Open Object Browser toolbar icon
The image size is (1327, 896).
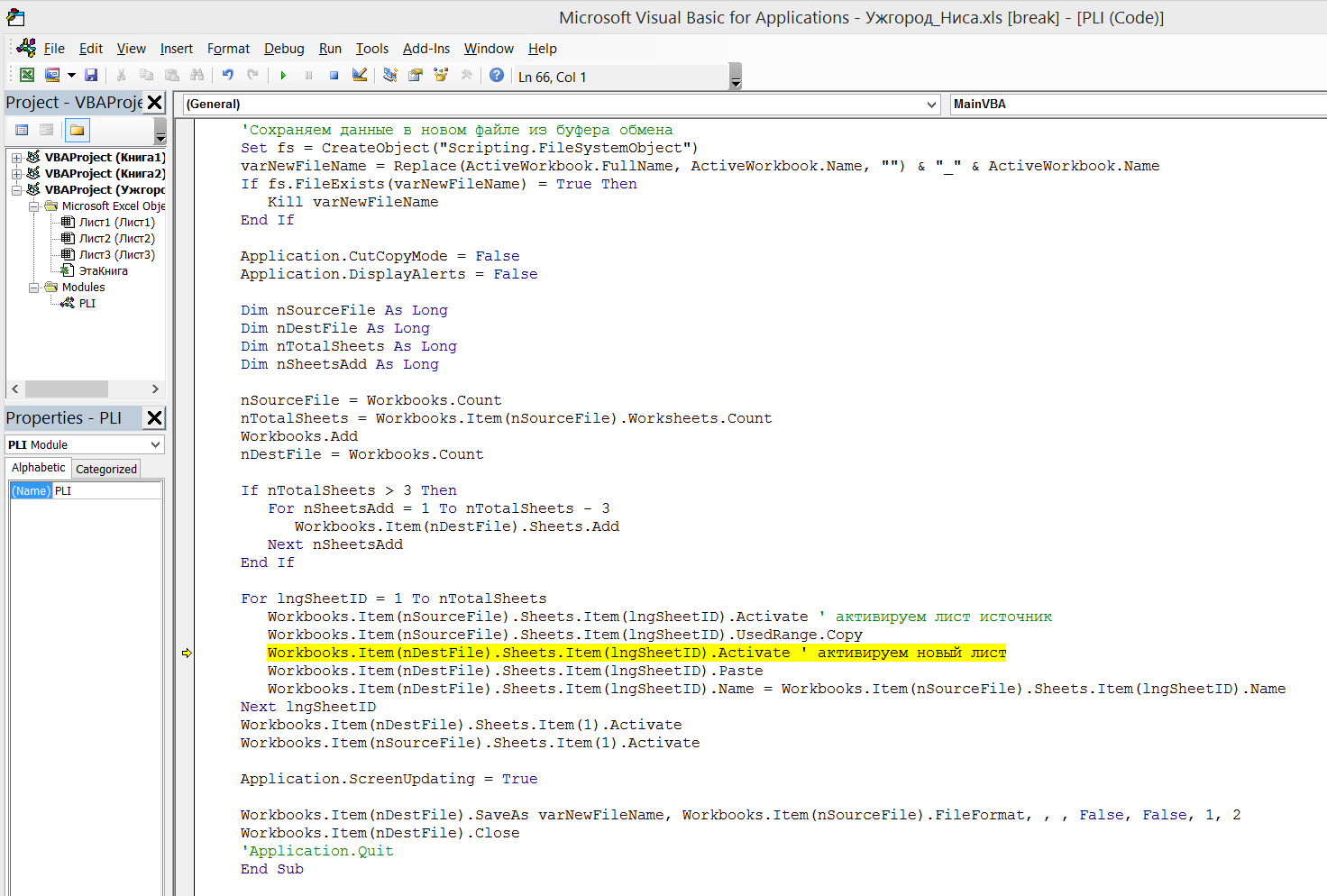pos(441,76)
